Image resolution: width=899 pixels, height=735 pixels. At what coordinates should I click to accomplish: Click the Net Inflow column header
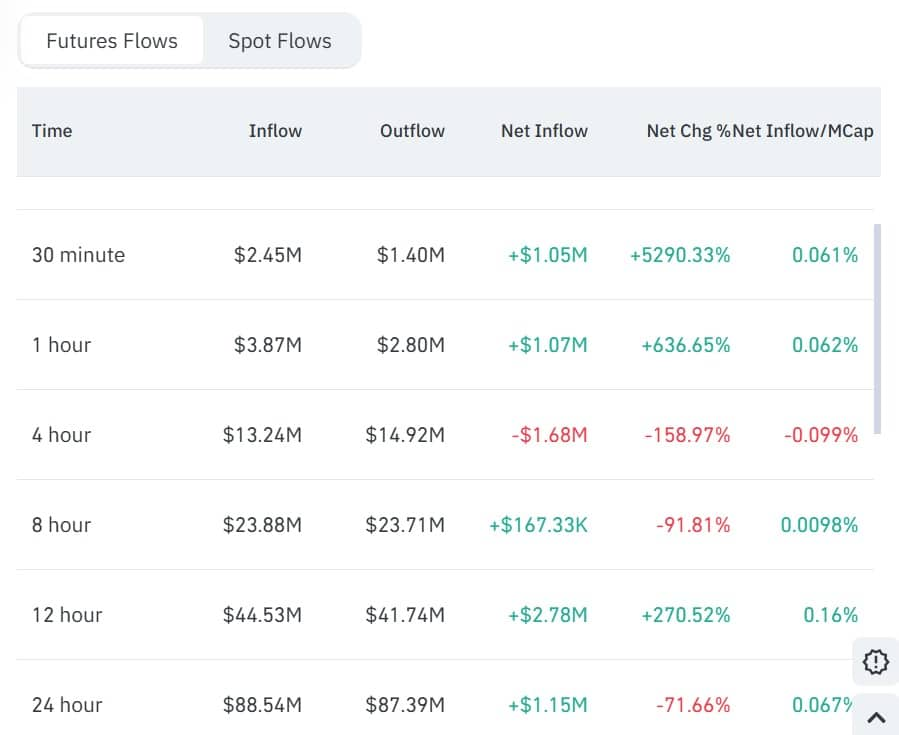coord(544,131)
